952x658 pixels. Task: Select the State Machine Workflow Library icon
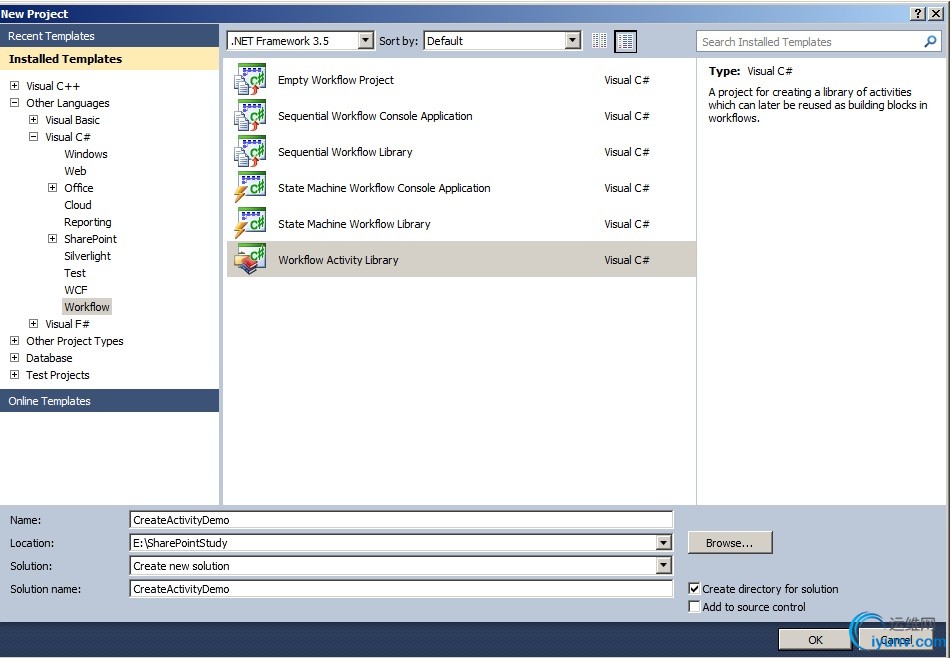point(250,223)
